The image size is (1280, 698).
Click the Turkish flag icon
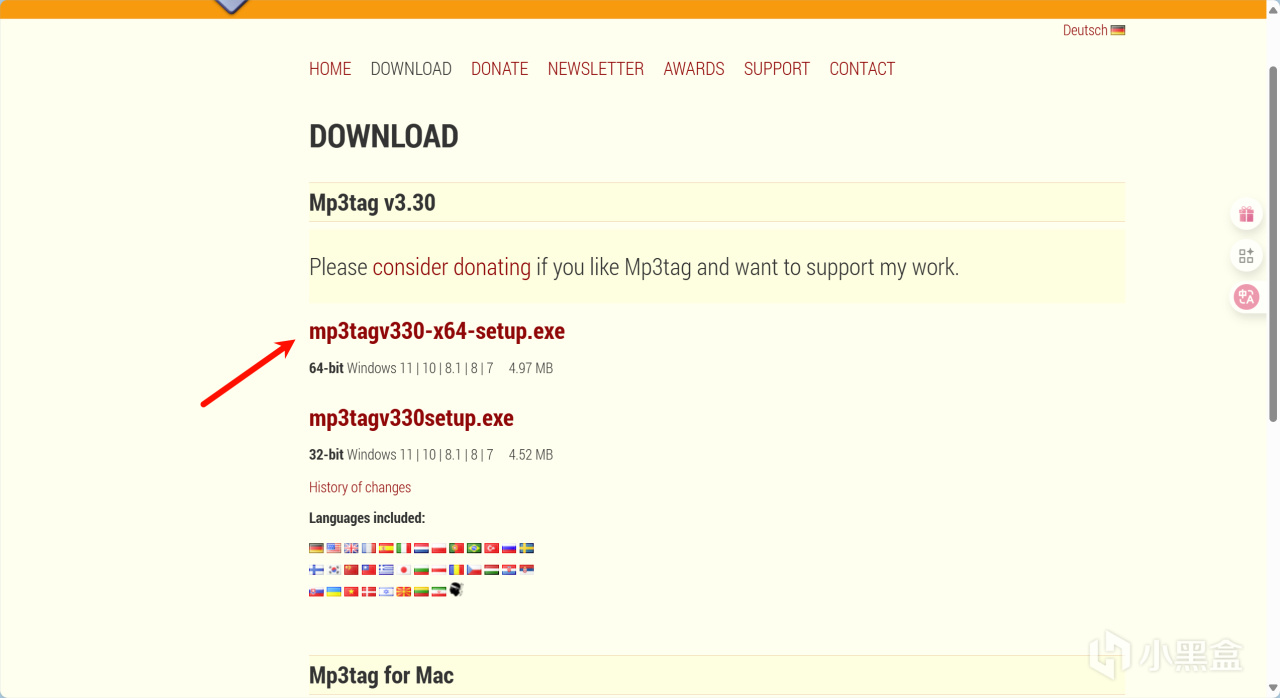(491, 548)
